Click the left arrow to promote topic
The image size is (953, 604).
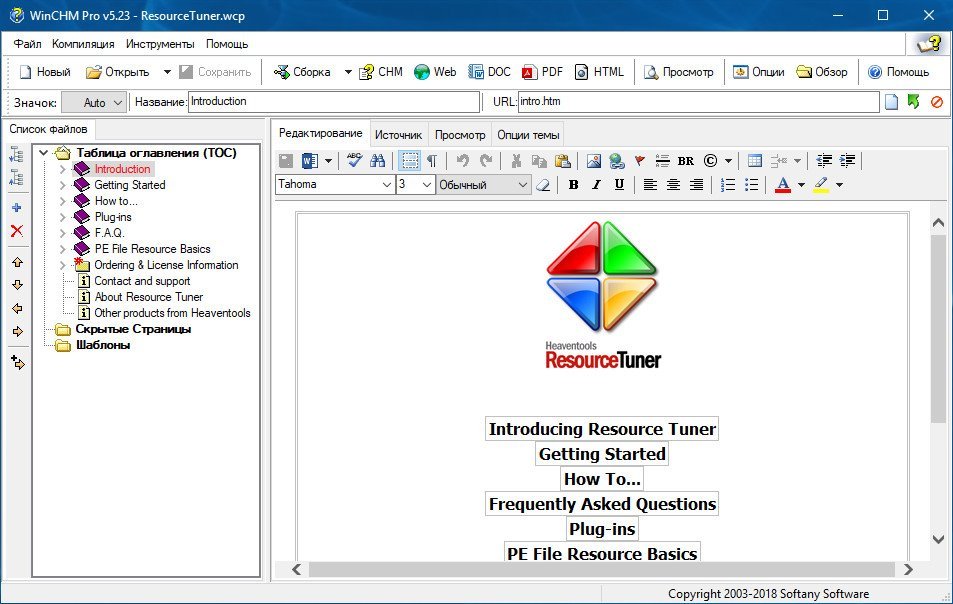tap(17, 309)
